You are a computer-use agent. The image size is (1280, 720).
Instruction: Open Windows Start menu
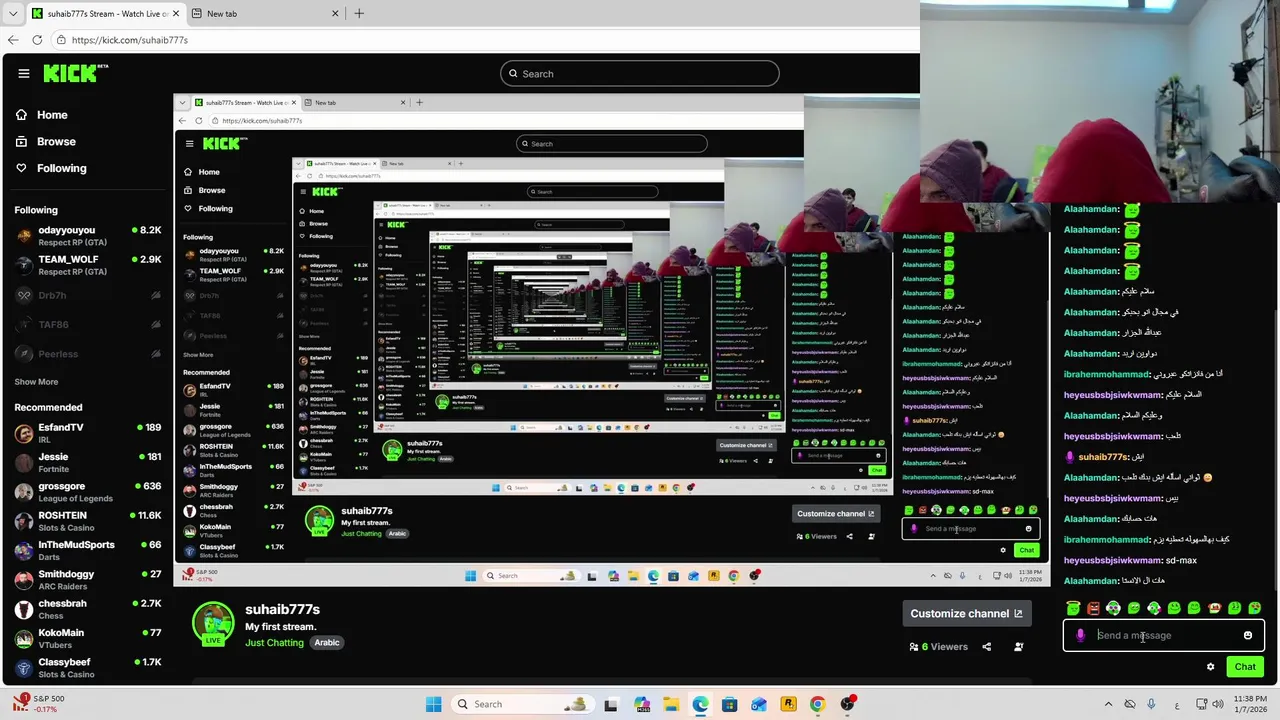point(433,704)
